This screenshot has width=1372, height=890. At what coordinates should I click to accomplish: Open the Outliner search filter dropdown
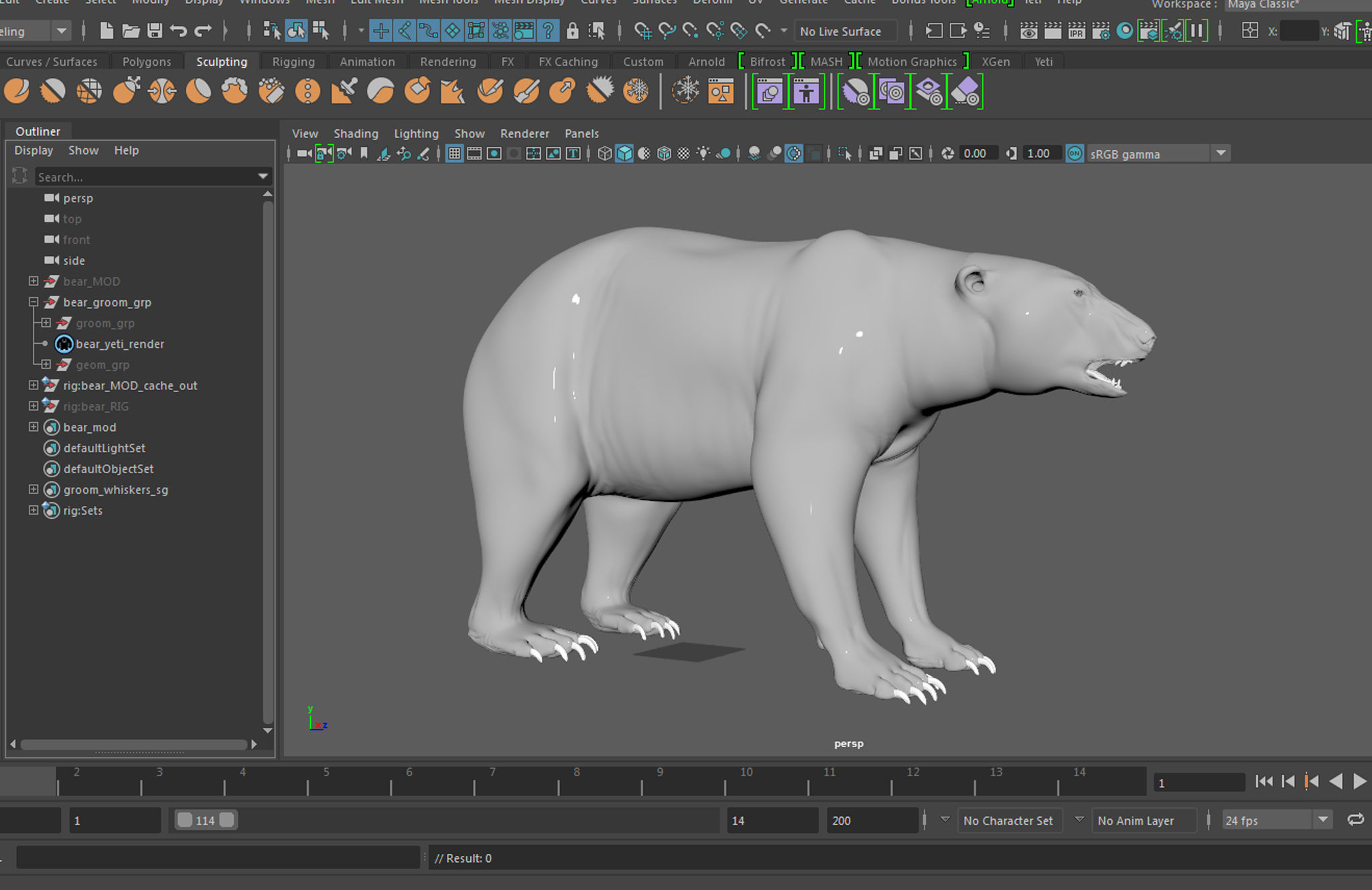[263, 176]
